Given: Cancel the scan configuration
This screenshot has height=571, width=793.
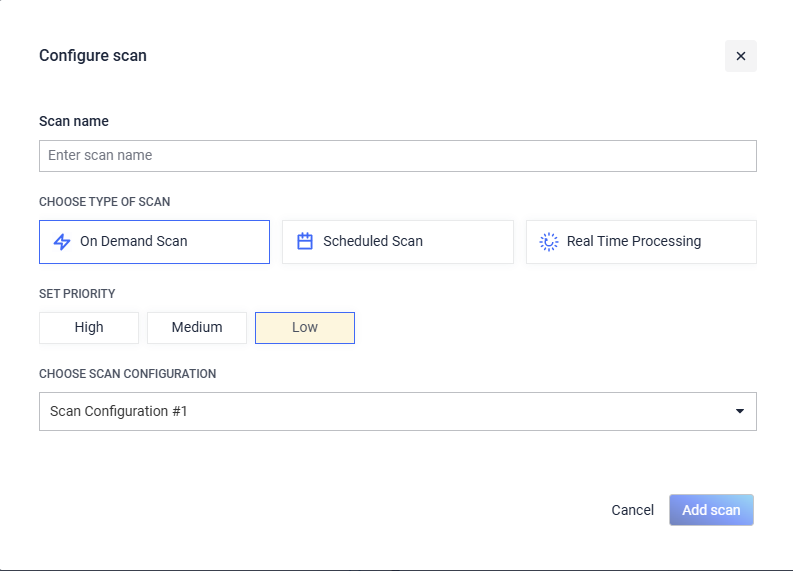Looking at the screenshot, I should 632,510.
